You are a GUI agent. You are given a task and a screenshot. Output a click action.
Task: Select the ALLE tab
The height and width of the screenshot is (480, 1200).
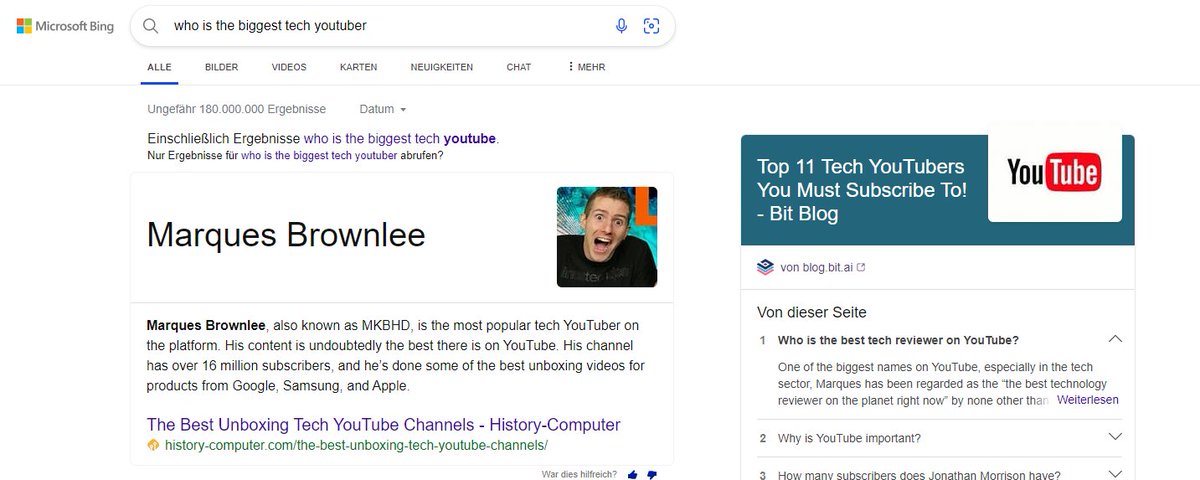click(159, 67)
